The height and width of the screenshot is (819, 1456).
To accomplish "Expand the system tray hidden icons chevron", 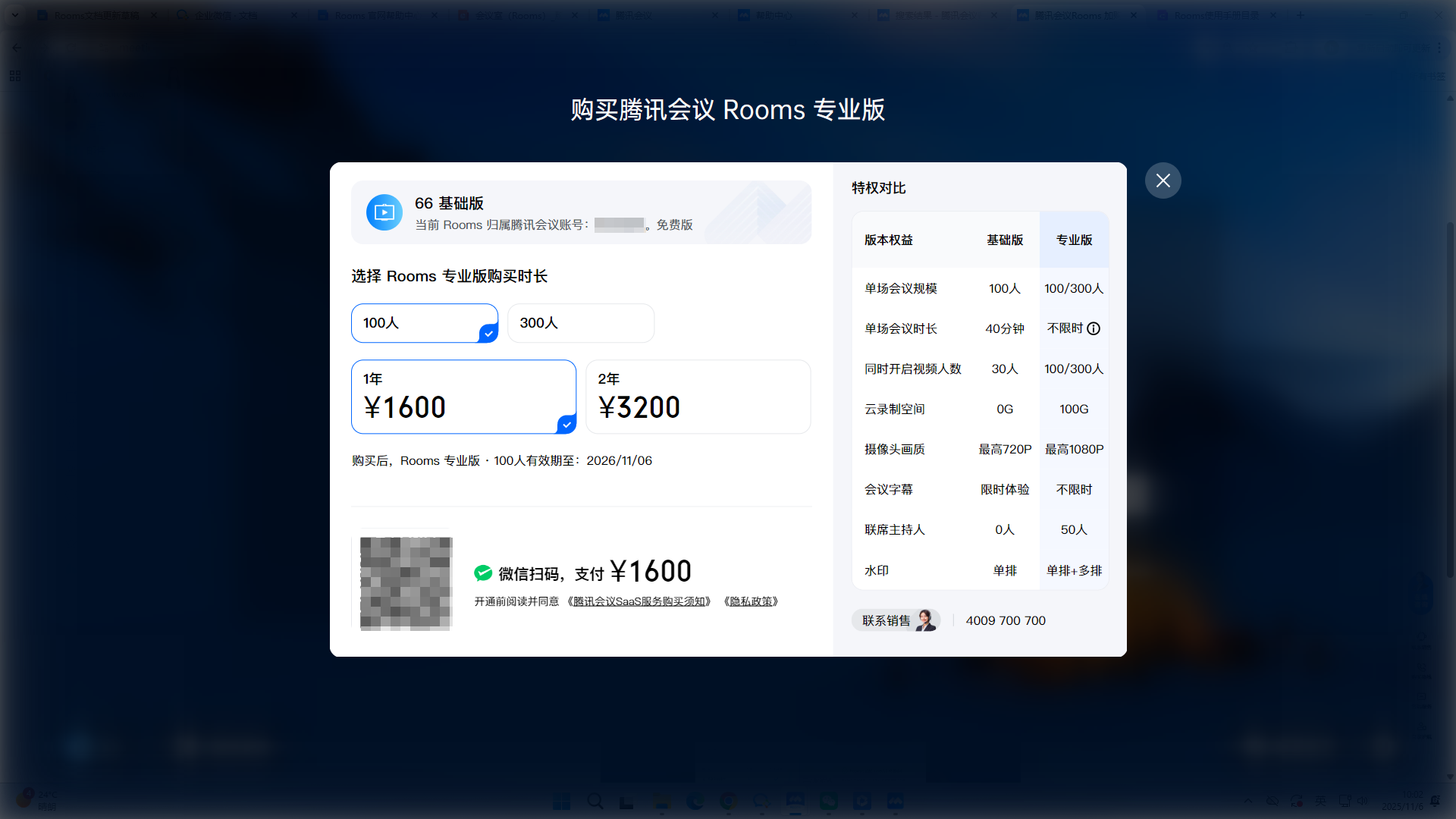I will (x=1248, y=801).
